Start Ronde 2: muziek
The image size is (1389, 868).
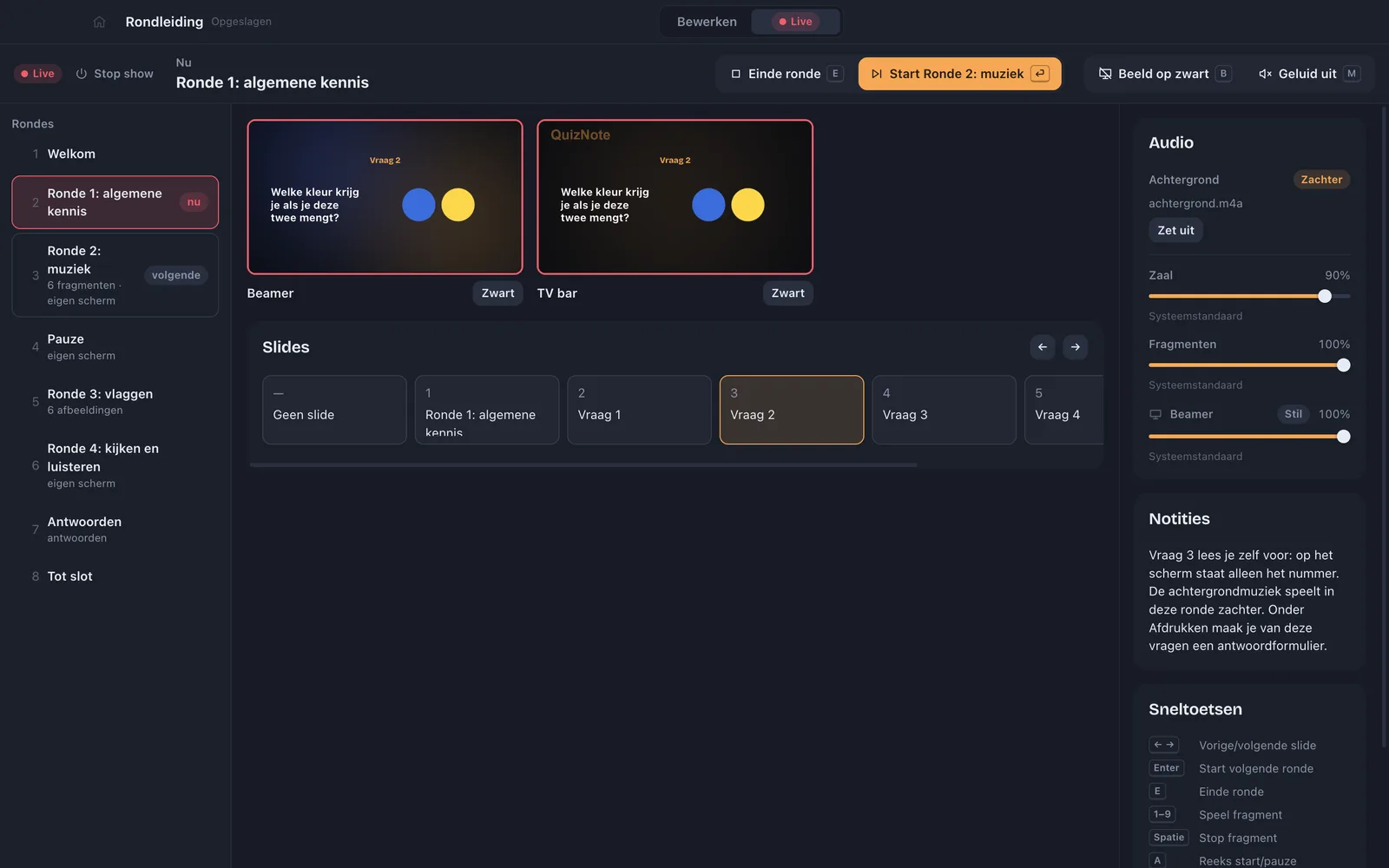click(x=959, y=74)
